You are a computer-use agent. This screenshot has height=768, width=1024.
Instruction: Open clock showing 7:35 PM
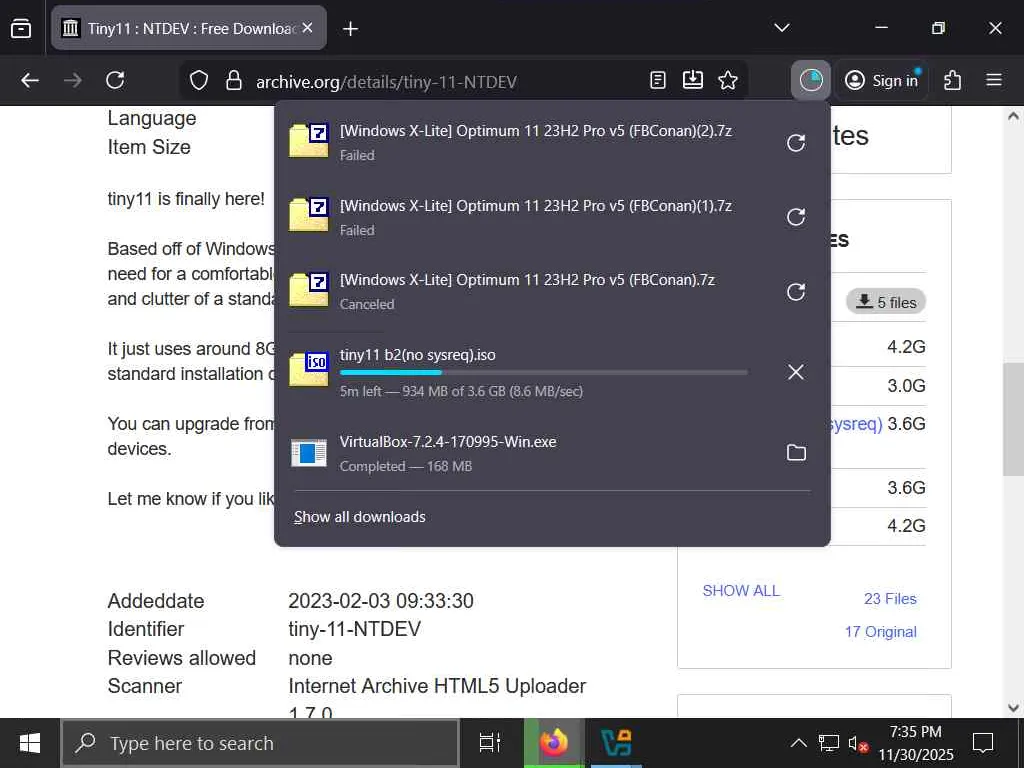[916, 743]
